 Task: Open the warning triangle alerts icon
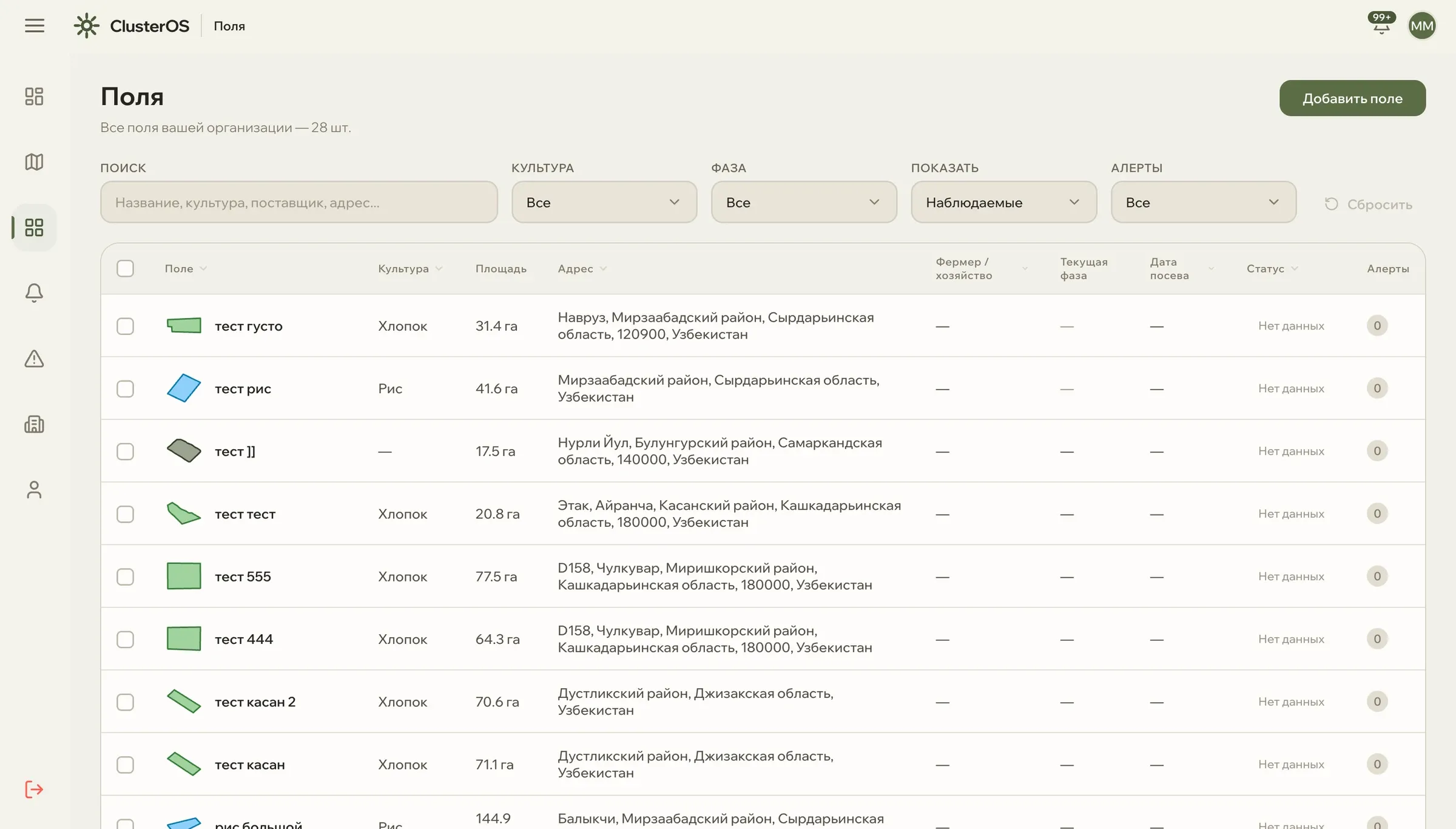(x=34, y=359)
